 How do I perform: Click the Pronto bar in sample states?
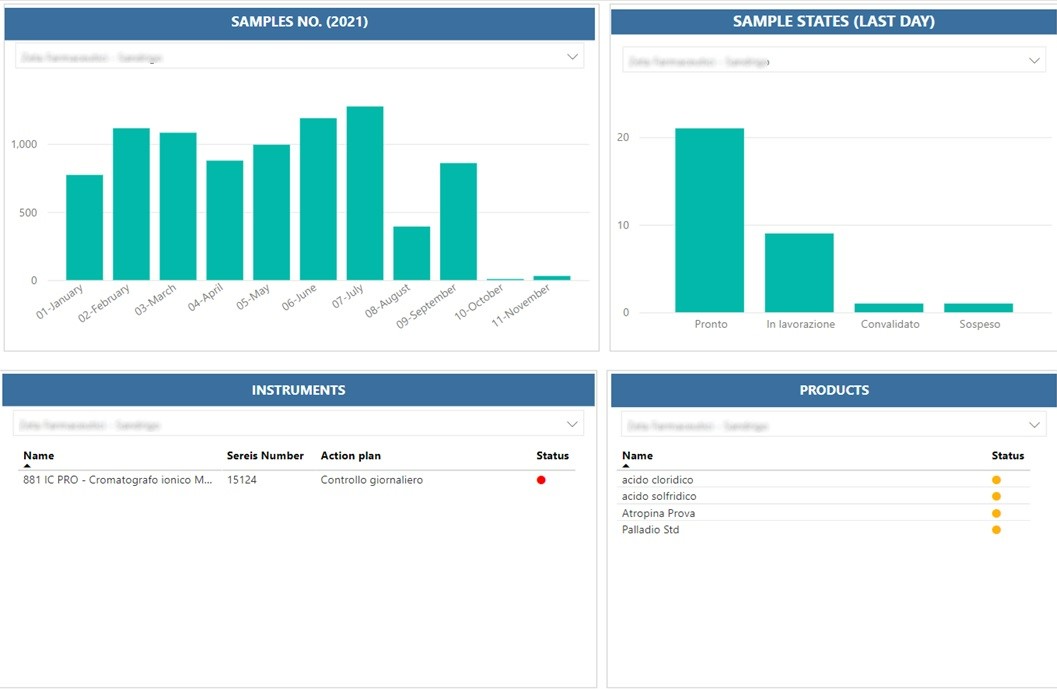[x=709, y=220]
